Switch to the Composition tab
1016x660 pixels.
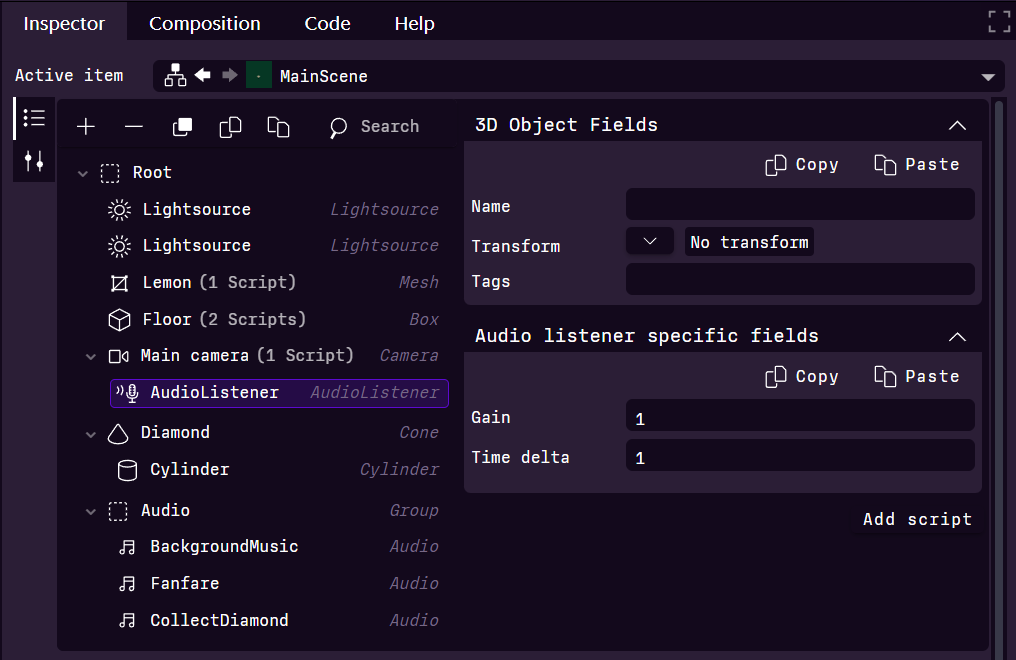click(x=204, y=22)
